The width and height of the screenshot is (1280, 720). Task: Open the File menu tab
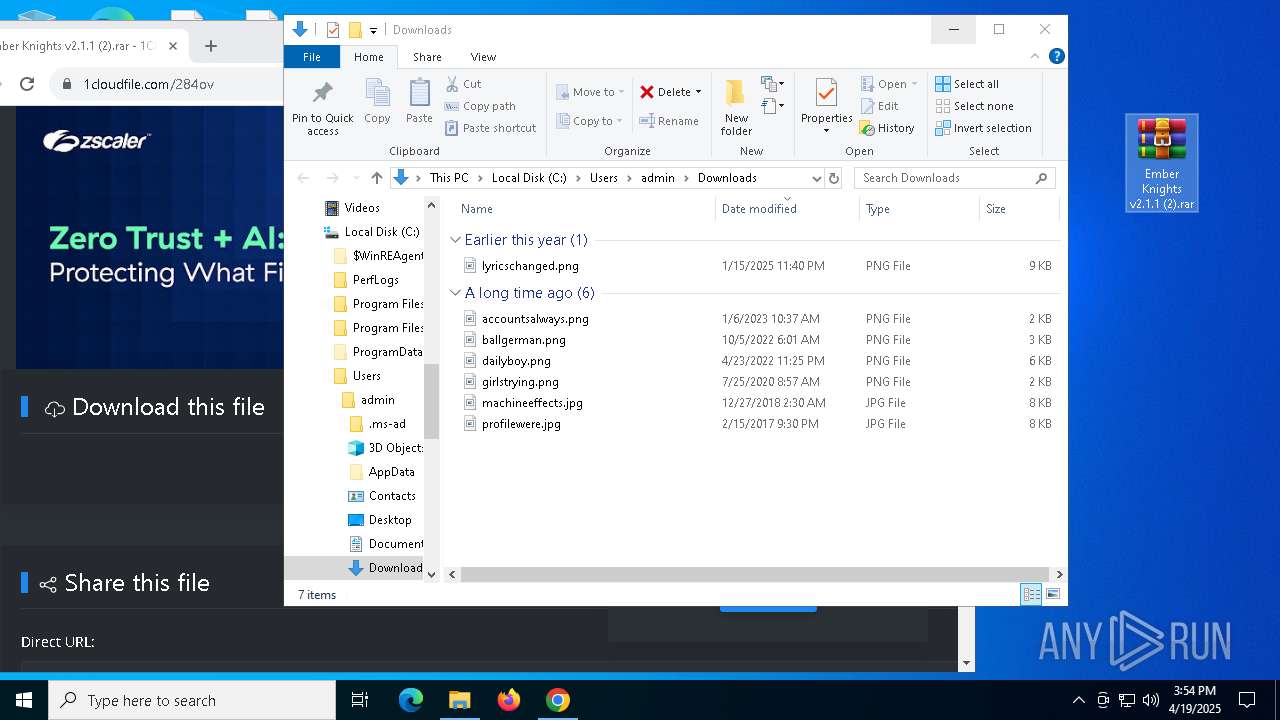point(312,57)
